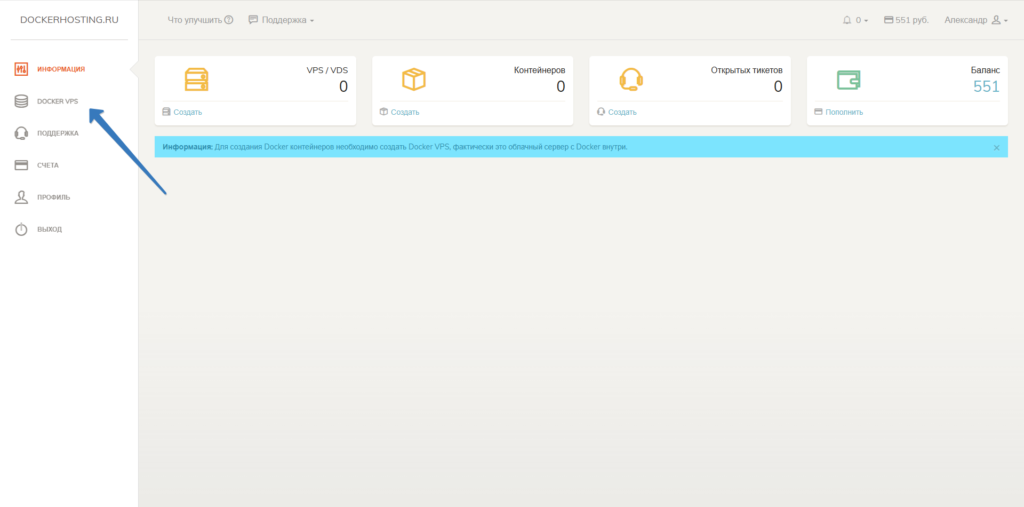Open the notifications bell dropdown

[x=855, y=20]
